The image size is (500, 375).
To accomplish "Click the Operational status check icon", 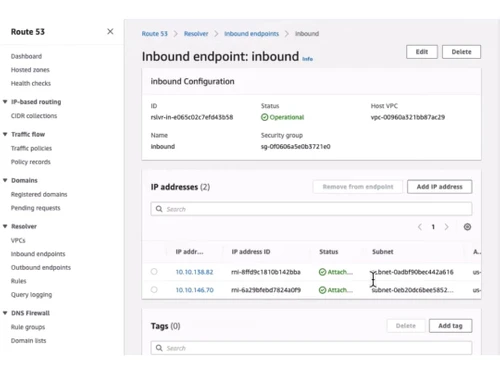I will click(264, 117).
